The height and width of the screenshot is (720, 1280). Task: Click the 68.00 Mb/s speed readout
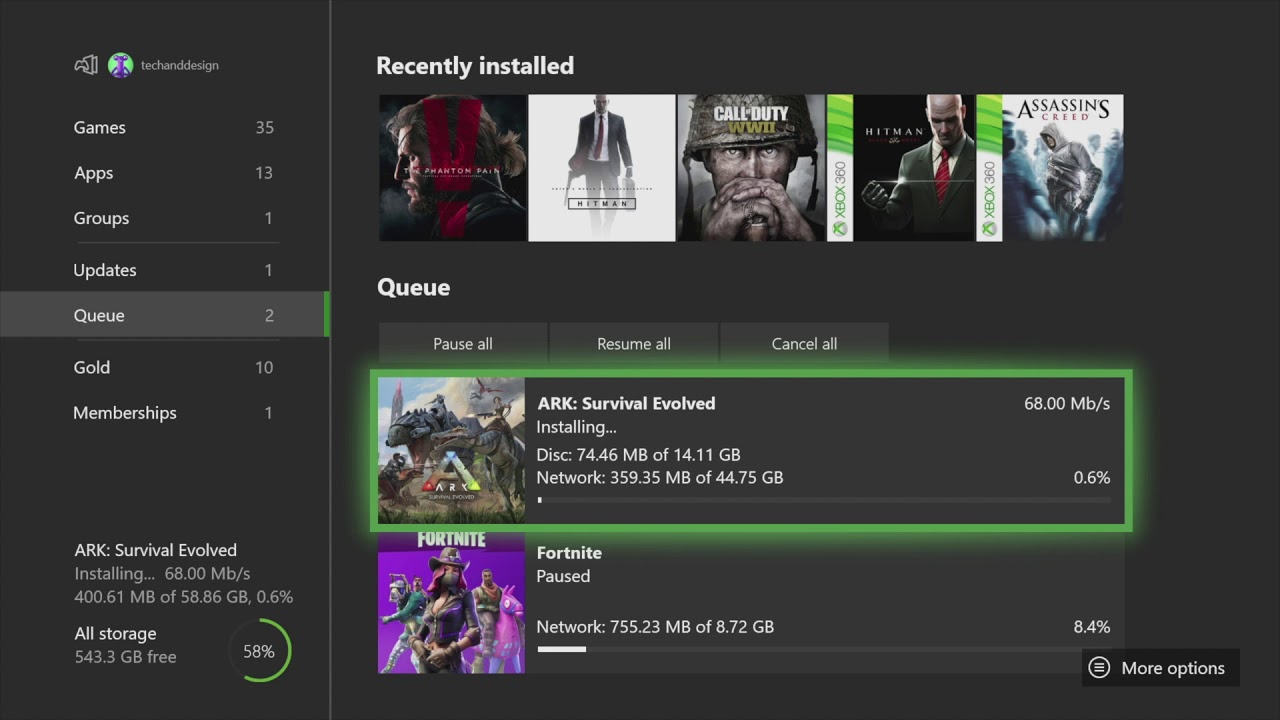pyautogui.click(x=1067, y=403)
